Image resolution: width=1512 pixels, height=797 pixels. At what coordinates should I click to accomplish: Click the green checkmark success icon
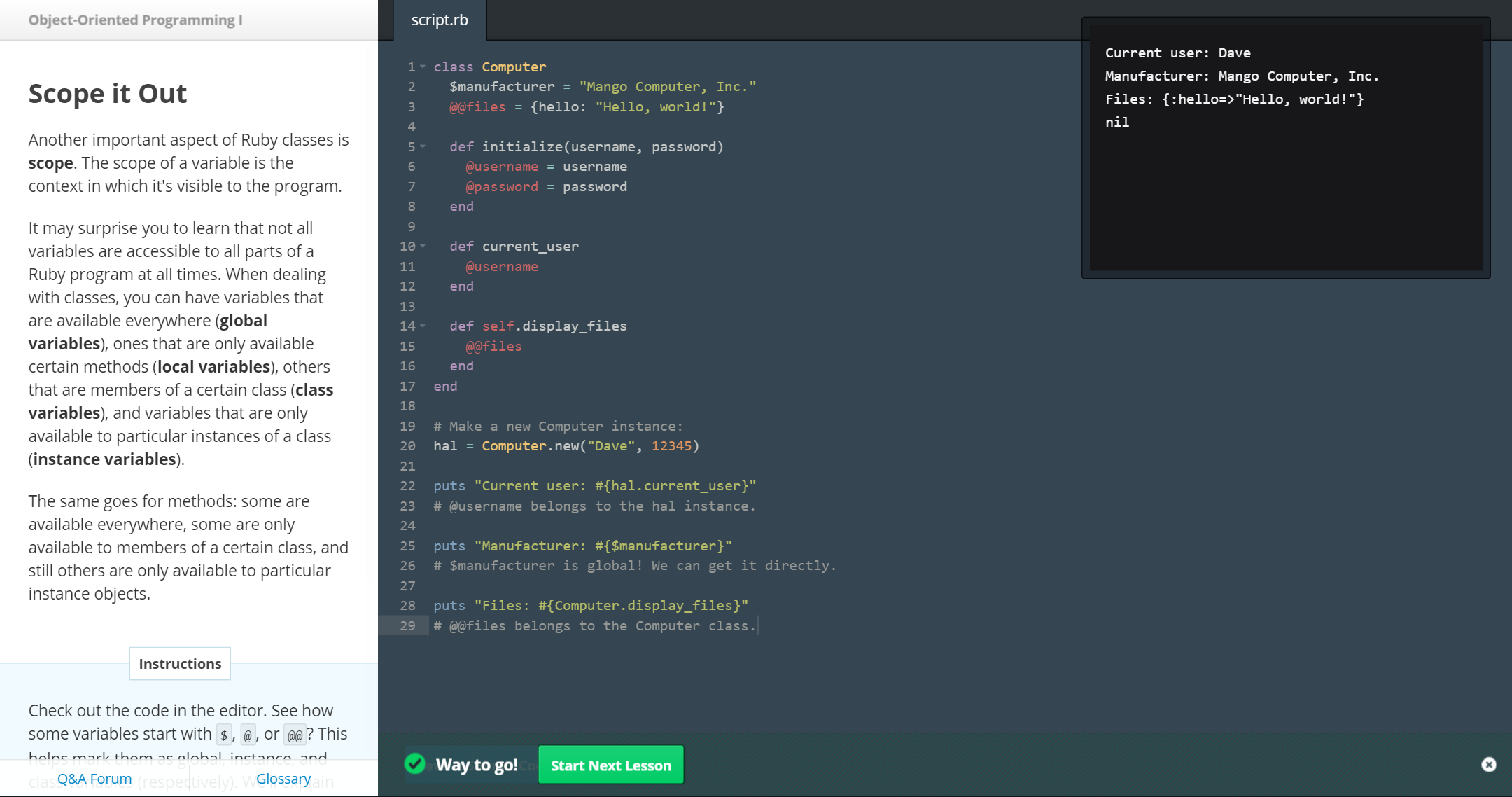415,763
